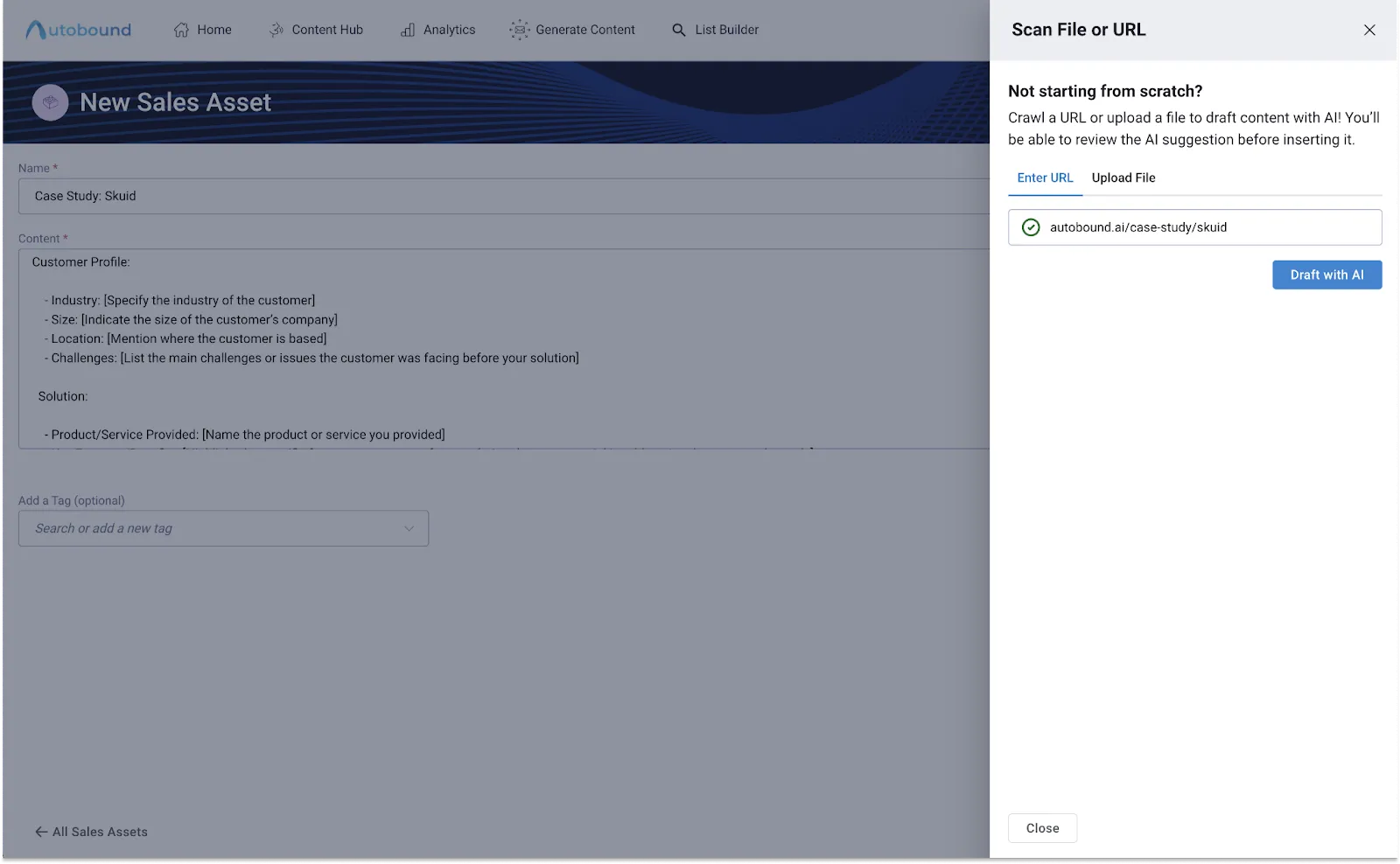Click the Generate Content icon
1400x864 pixels.
pos(520,30)
